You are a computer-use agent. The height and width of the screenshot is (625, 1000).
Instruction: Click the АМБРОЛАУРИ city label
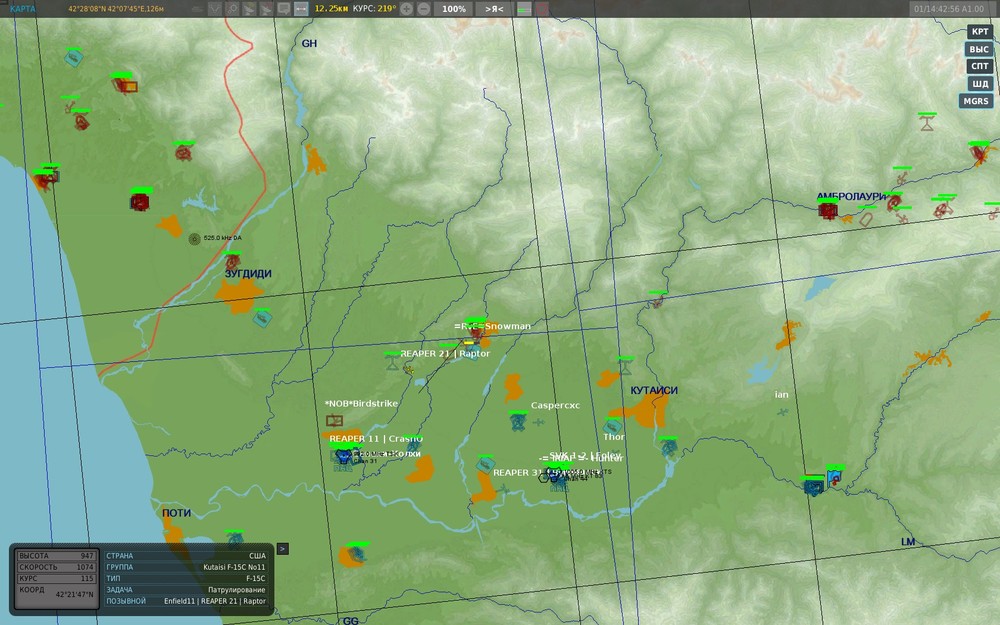tap(851, 196)
